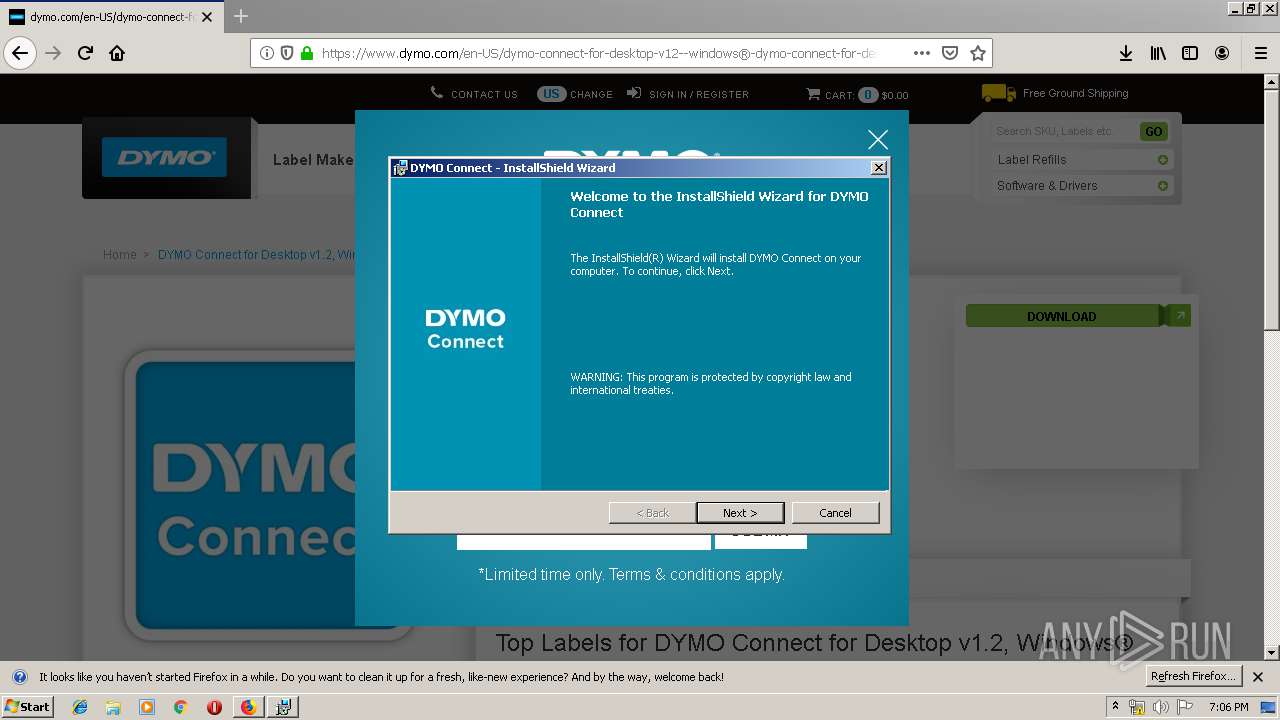
Task: Save page to Pocket
Action: (950, 53)
